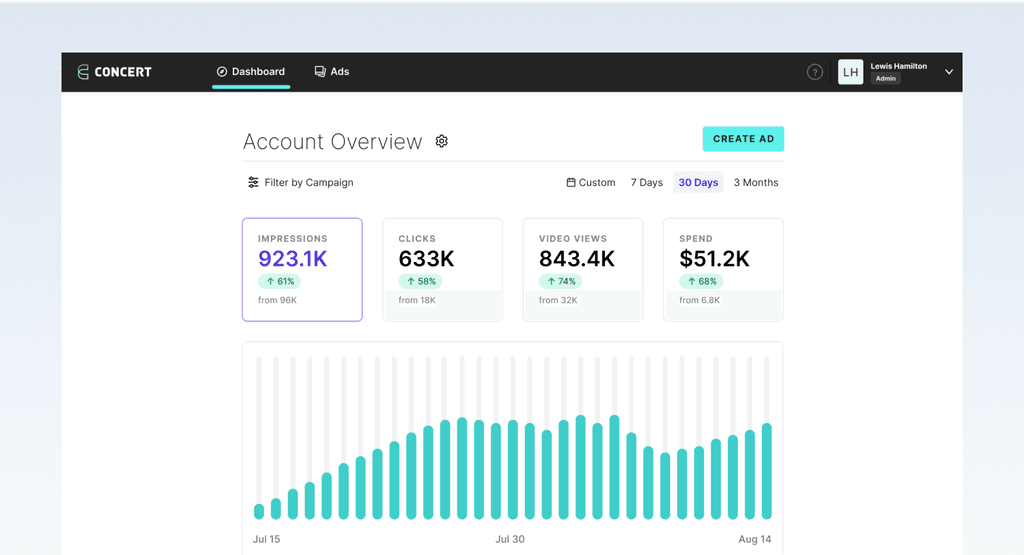The height and width of the screenshot is (555, 1024).
Task: Select the 30 Days range
Action: 698,182
